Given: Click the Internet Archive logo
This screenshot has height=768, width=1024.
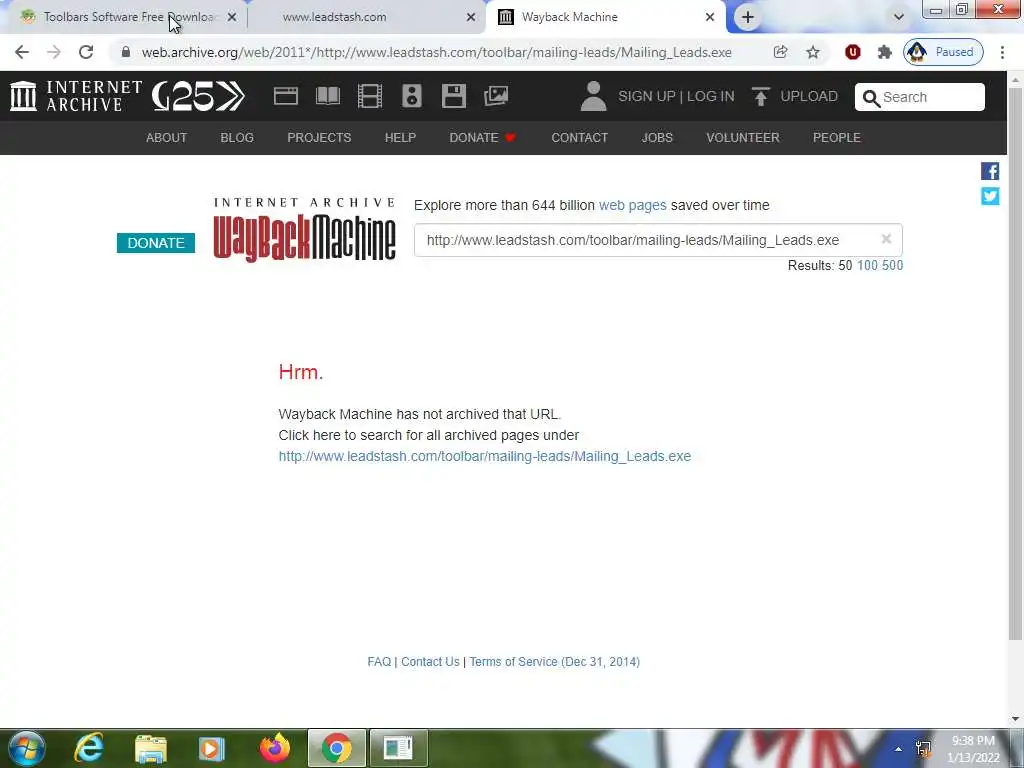Looking at the screenshot, I should click(76, 96).
